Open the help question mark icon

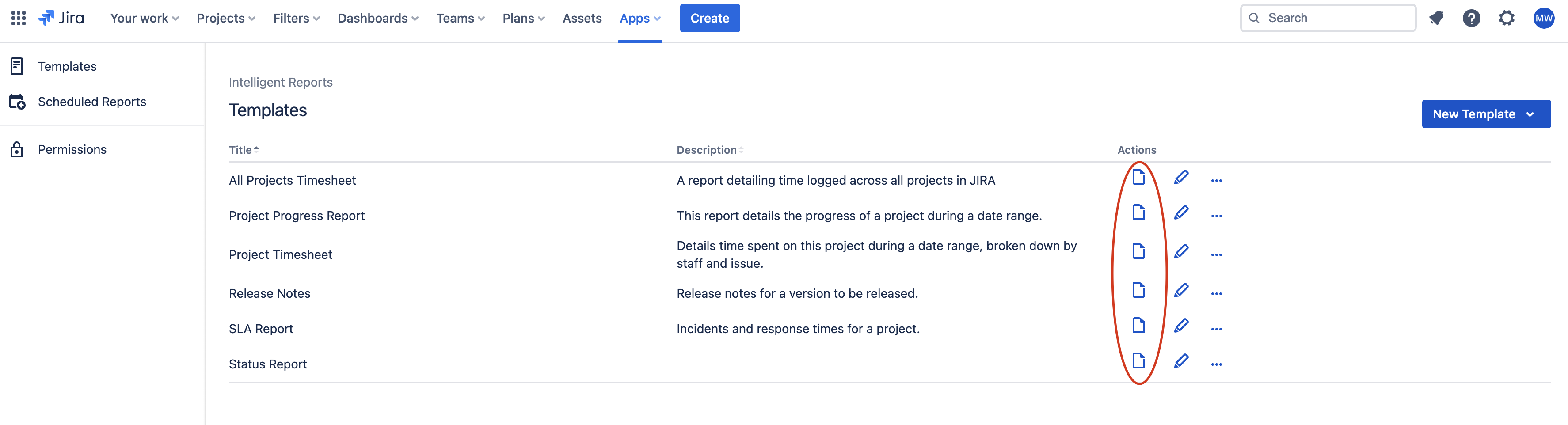point(1472,18)
